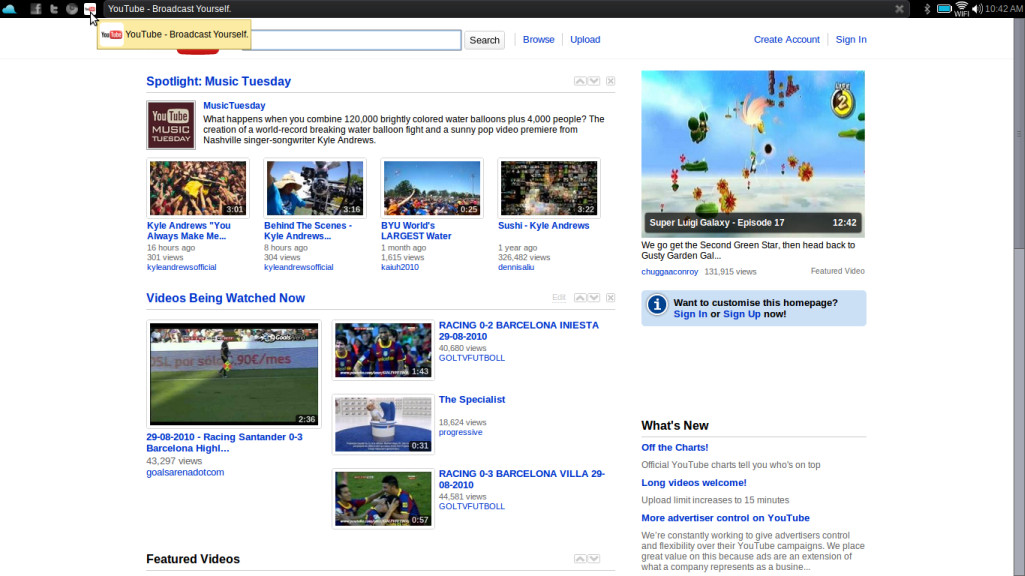This screenshot has width=1025, height=576.
Task: Move Videos Being Watched Now module down
Action: [x=594, y=297]
